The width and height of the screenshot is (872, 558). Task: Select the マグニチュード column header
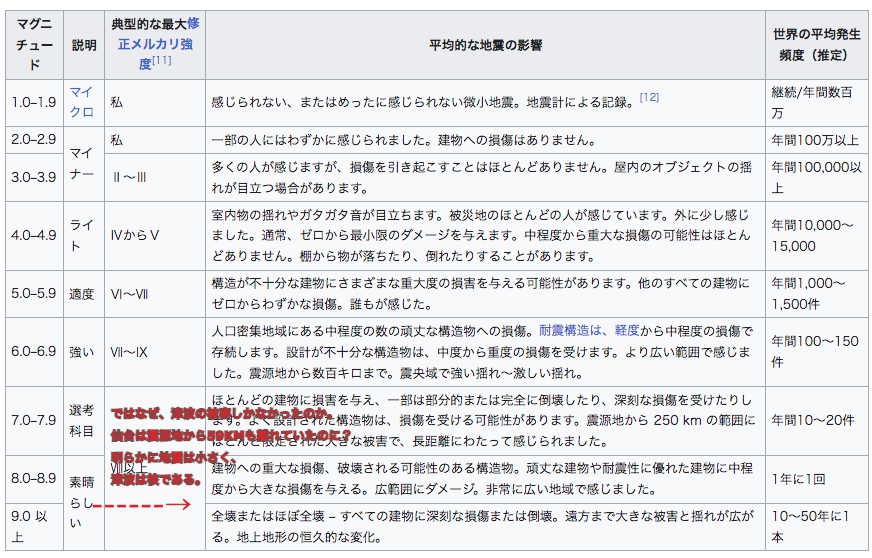[x=34, y=45]
